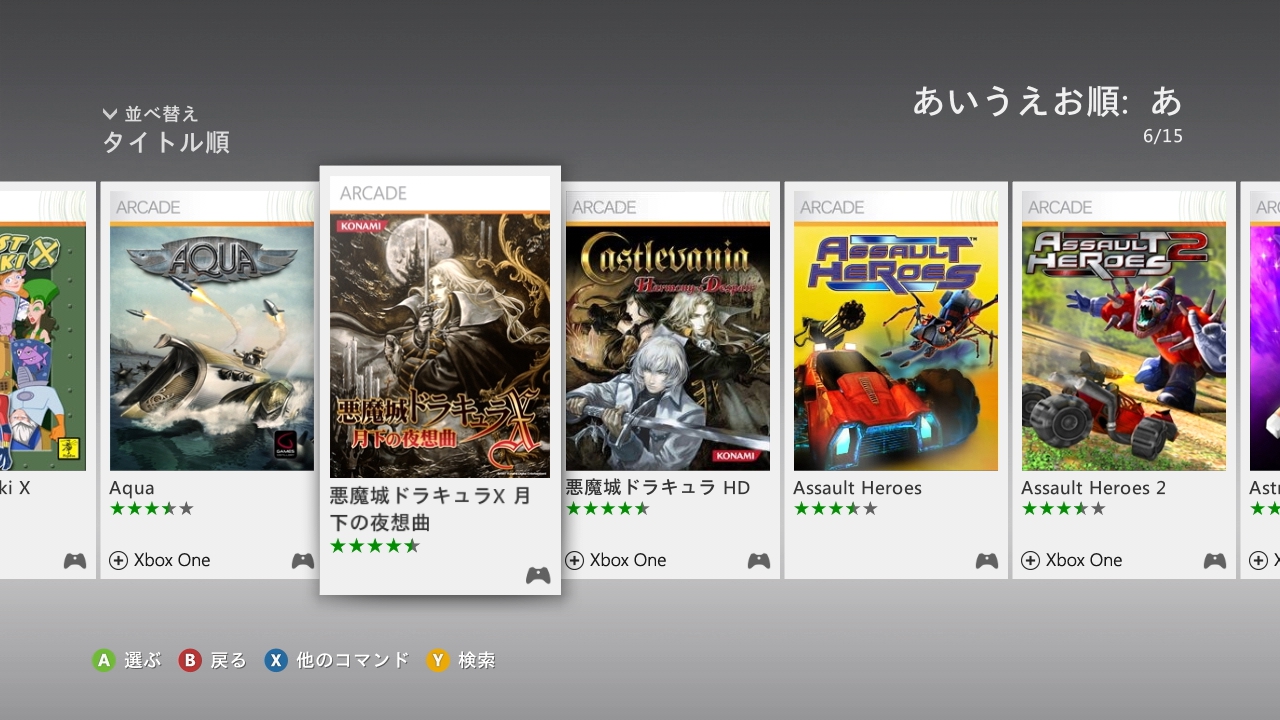Screen dimensions: 1280x720
Task: Click star rating under Assault Heroes 2
Action: (1063, 509)
